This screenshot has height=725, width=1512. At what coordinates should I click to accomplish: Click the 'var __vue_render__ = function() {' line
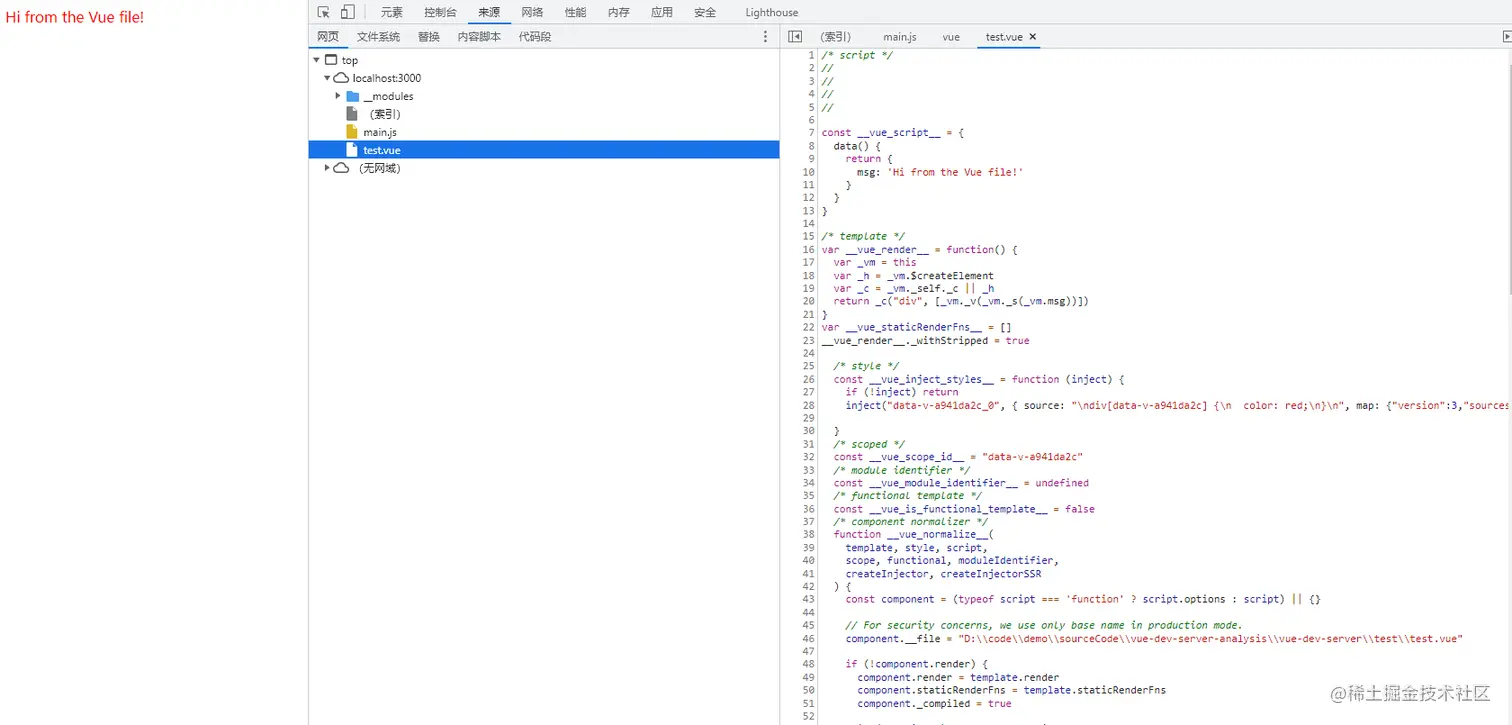(x=919, y=250)
